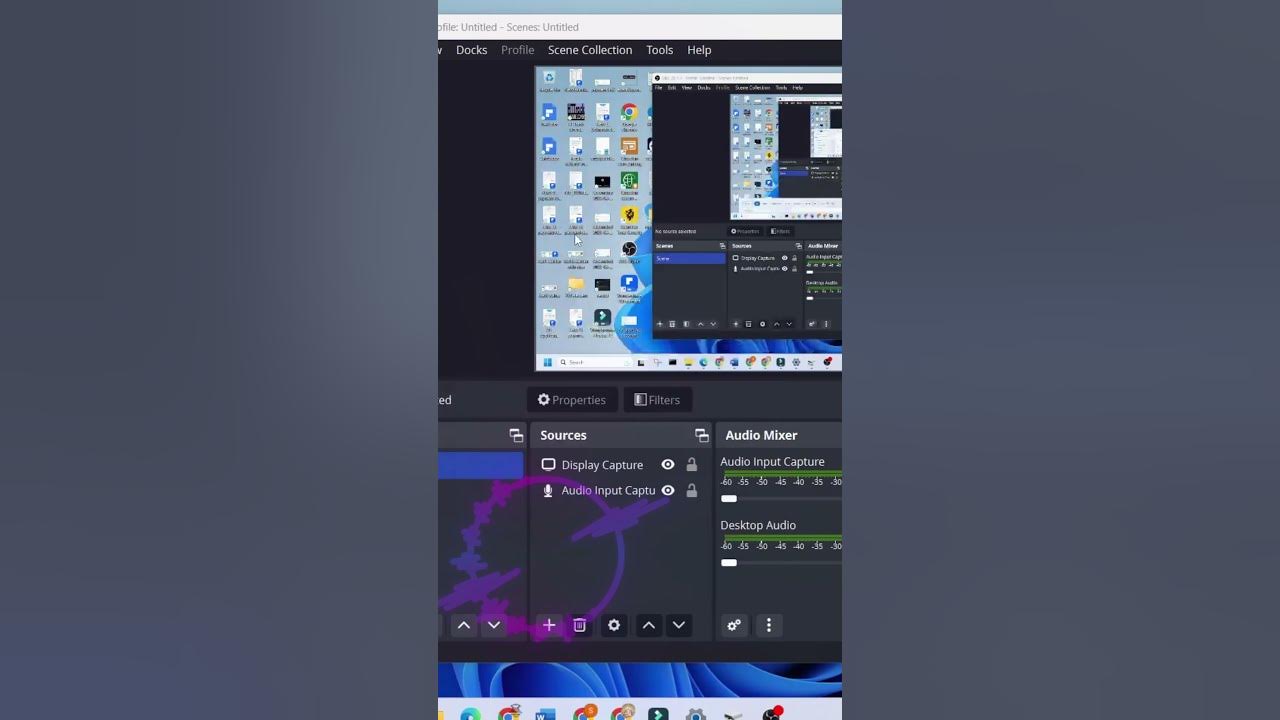This screenshot has height=720, width=1280.
Task: Lock the Display Capture source
Action: (691, 465)
